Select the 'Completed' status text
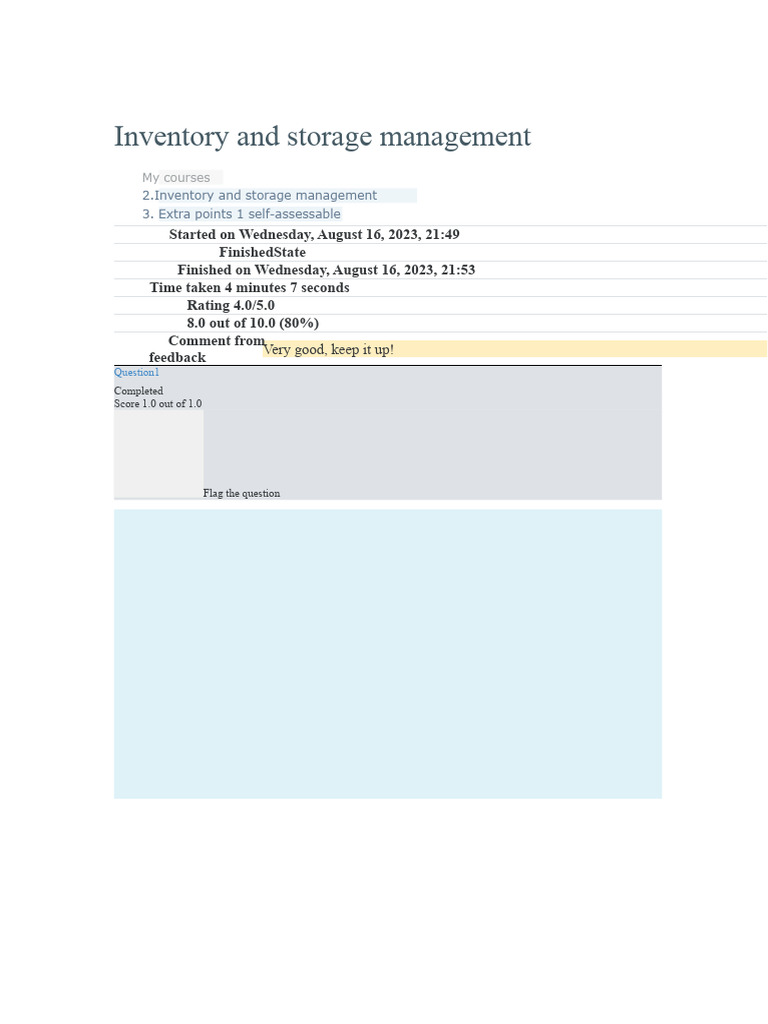 (x=138, y=391)
